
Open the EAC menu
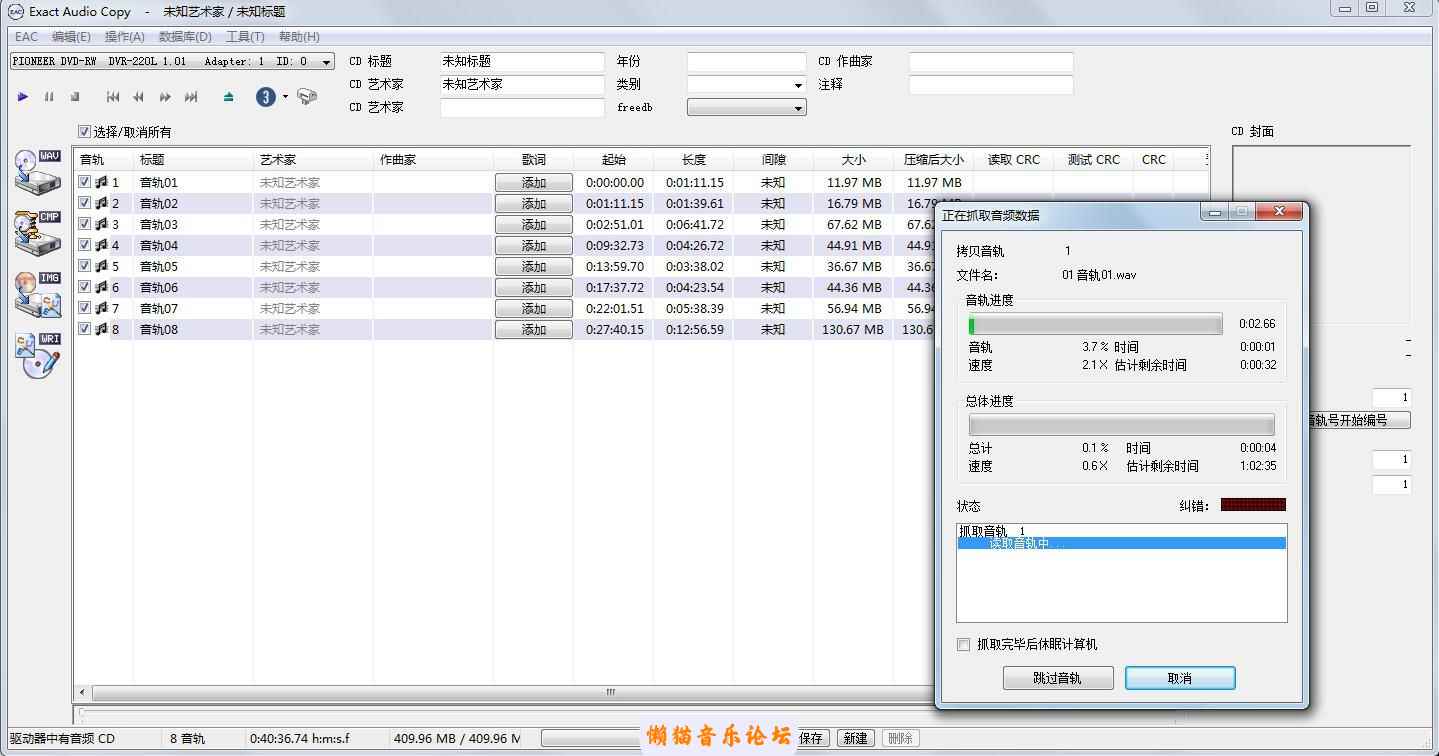[26, 37]
